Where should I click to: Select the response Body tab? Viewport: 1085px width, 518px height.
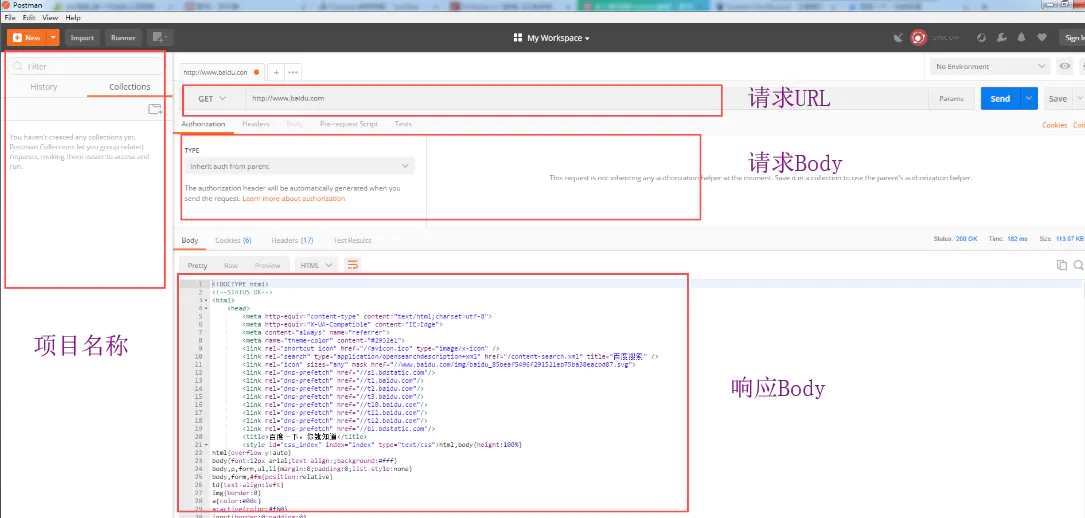point(190,241)
